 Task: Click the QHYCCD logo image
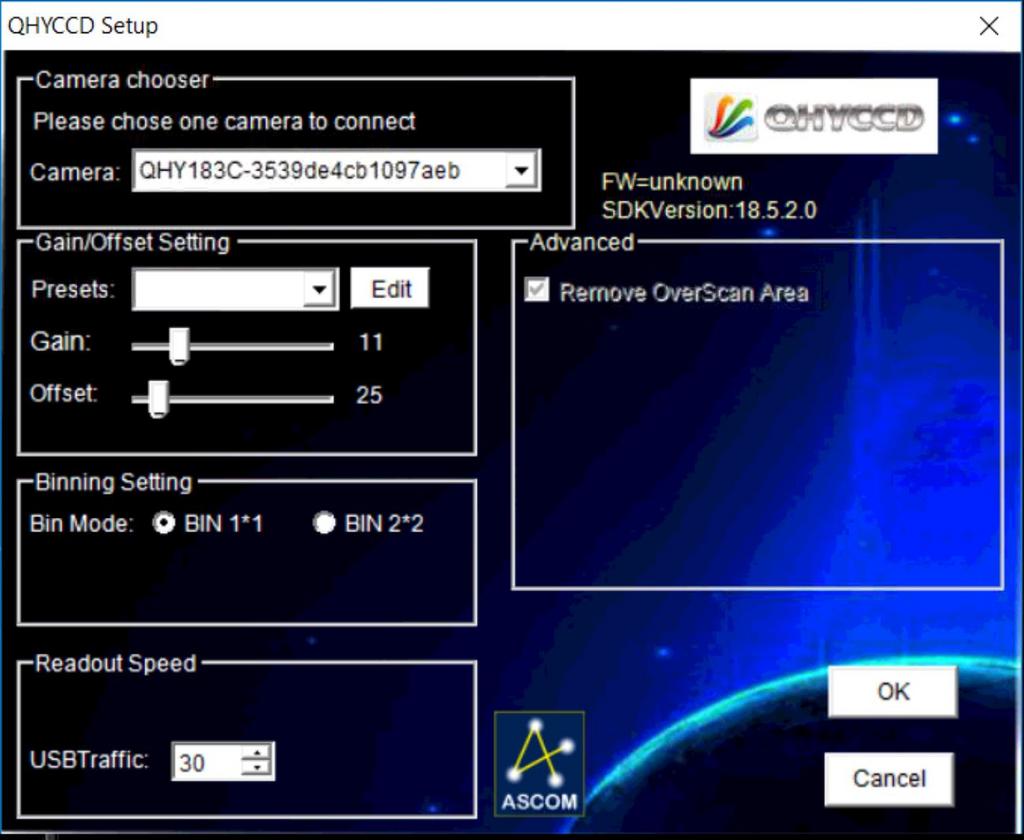point(814,116)
